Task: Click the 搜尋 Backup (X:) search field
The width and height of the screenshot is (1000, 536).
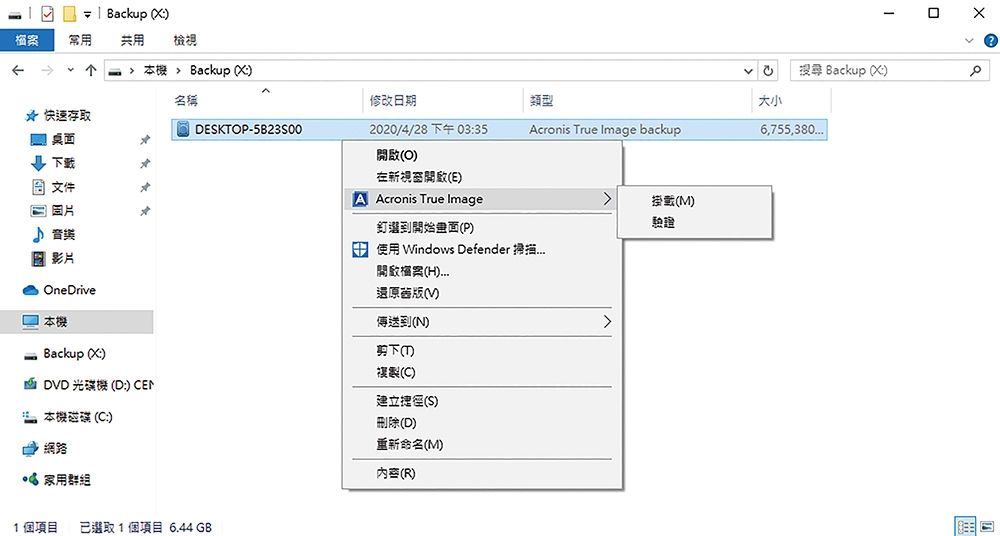Action: tap(880, 71)
